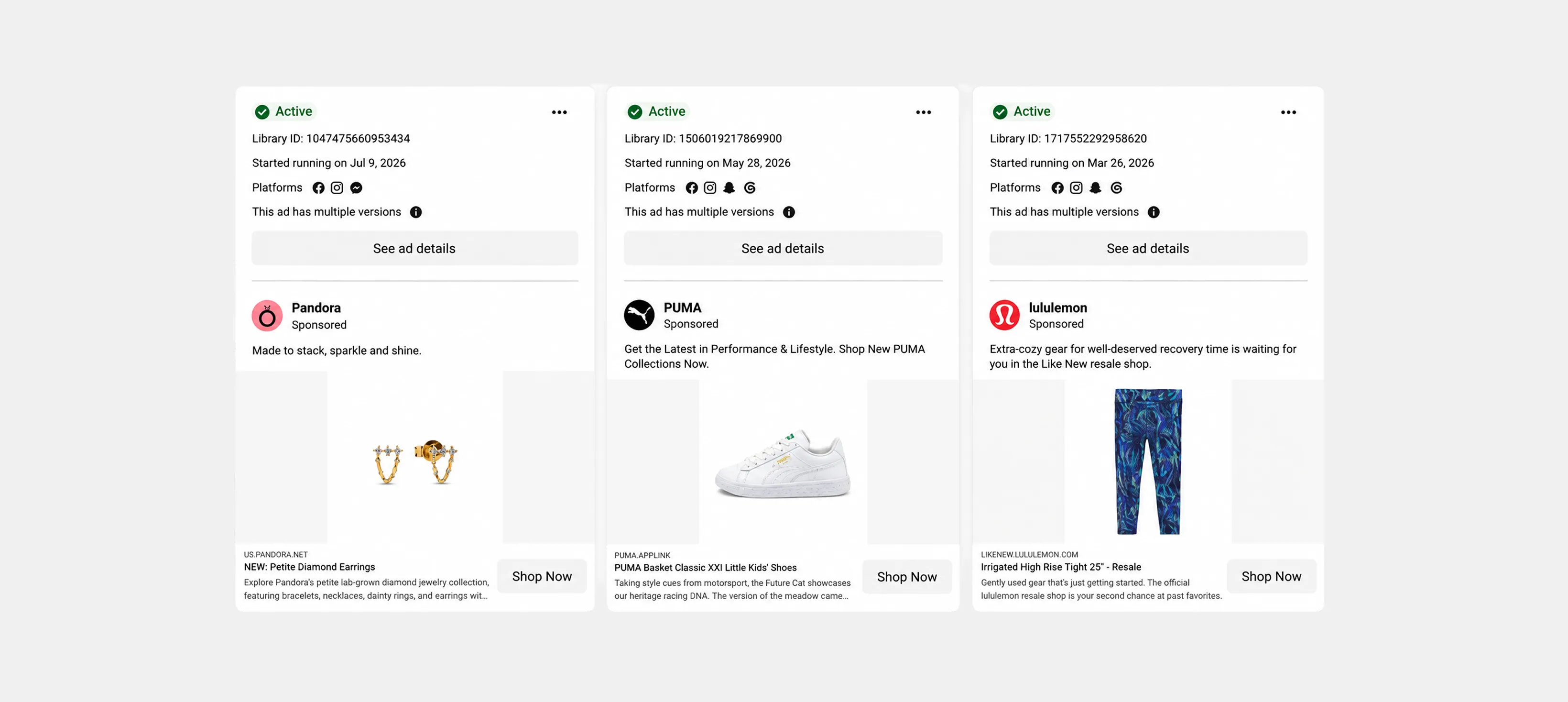1568x702 pixels.
Task: Click headline 'NEW: Petite Diamond Earrings'
Action: tap(309, 567)
